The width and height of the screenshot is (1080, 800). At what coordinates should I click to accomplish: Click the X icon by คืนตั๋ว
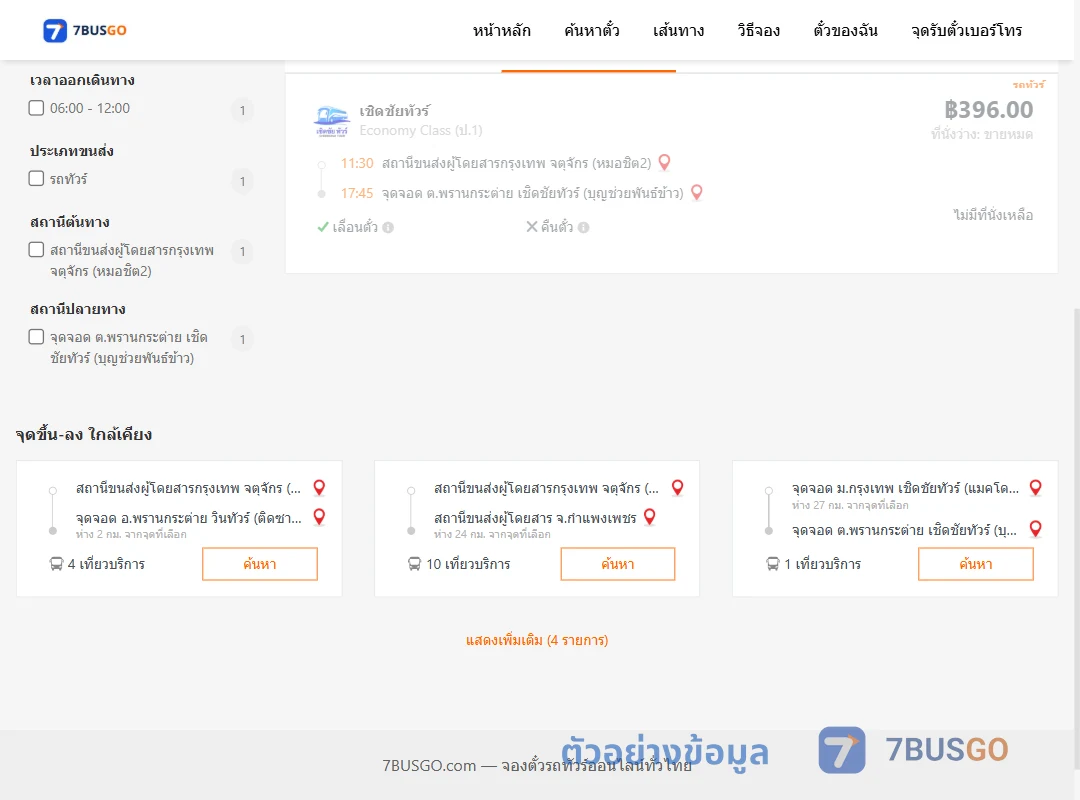click(x=532, y=227)
